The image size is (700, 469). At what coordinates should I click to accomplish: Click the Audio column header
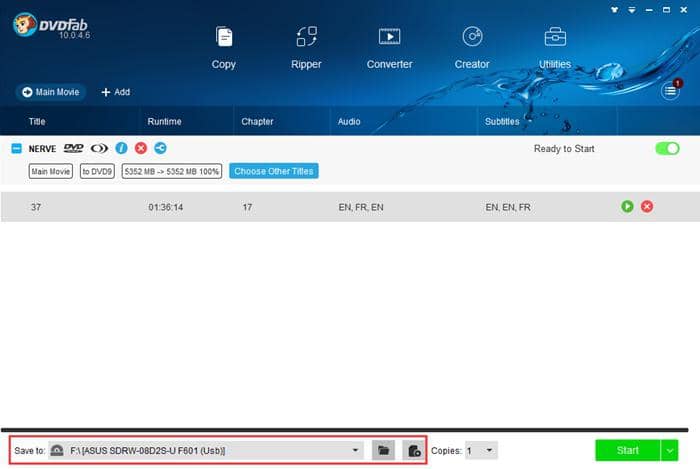tap(349, 121)
